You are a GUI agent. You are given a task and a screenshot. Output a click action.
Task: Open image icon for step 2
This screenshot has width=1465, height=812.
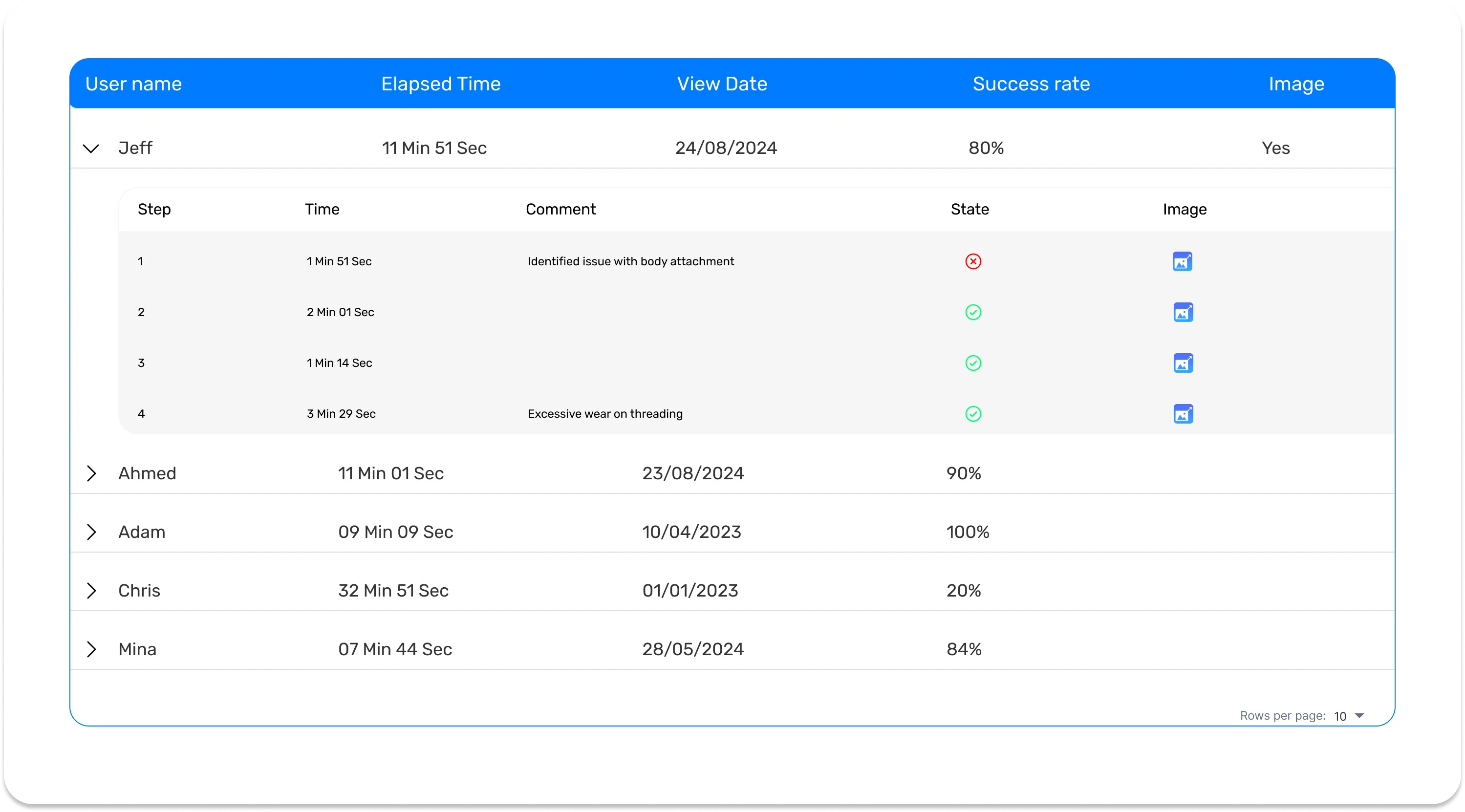coord(1183,312)
